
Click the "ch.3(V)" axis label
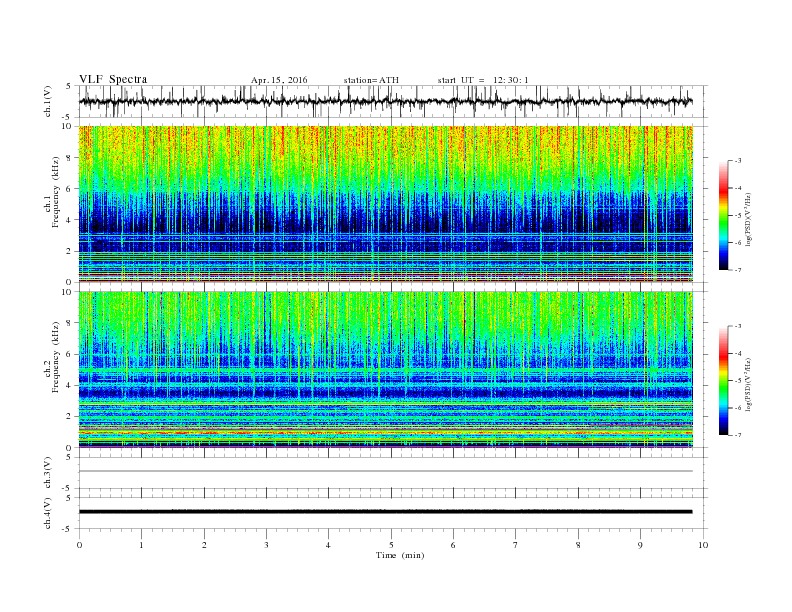pos(48,473)
